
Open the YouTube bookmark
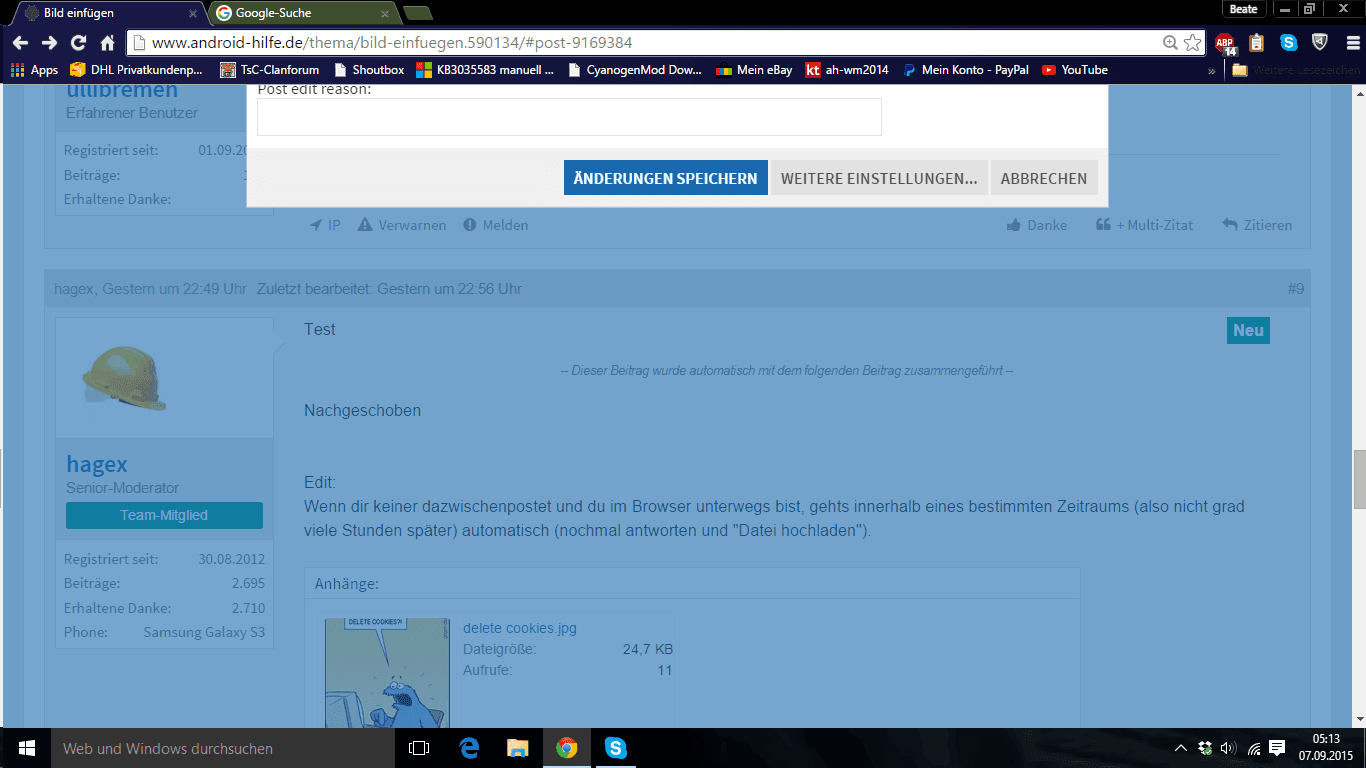pyautogui.click(x=1075, y=70)
